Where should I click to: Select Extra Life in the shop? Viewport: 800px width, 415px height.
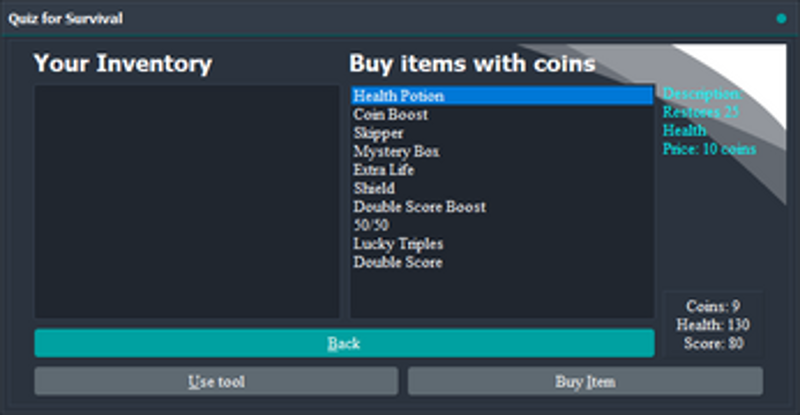tap(384, 170)
